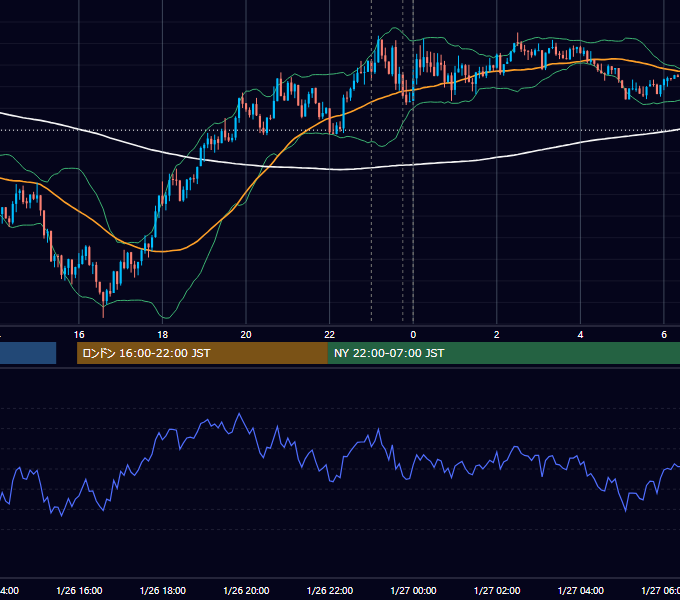The height and width of the screenshot is (600, 680).
Task: Click the 1/26 18:00 date label
Action: (x=163, y=590)
